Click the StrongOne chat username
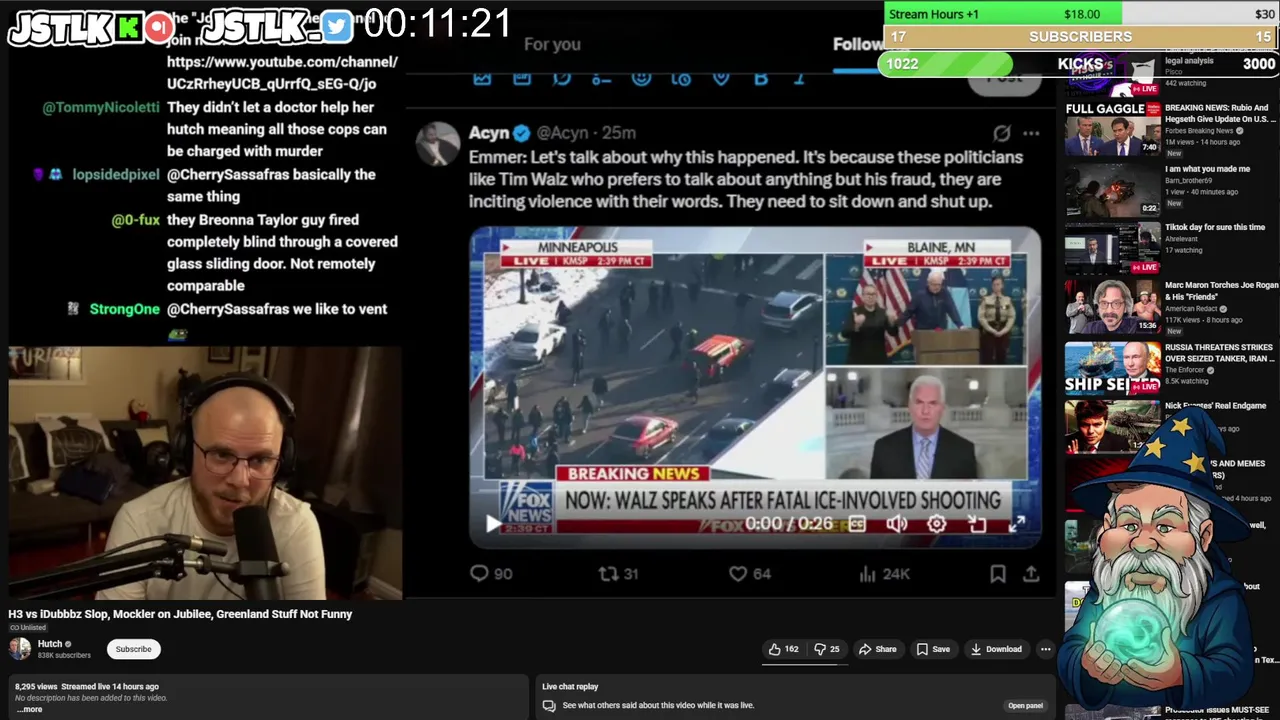The height and width of the screenshot is (720, 1280). [x=125, y=309]
